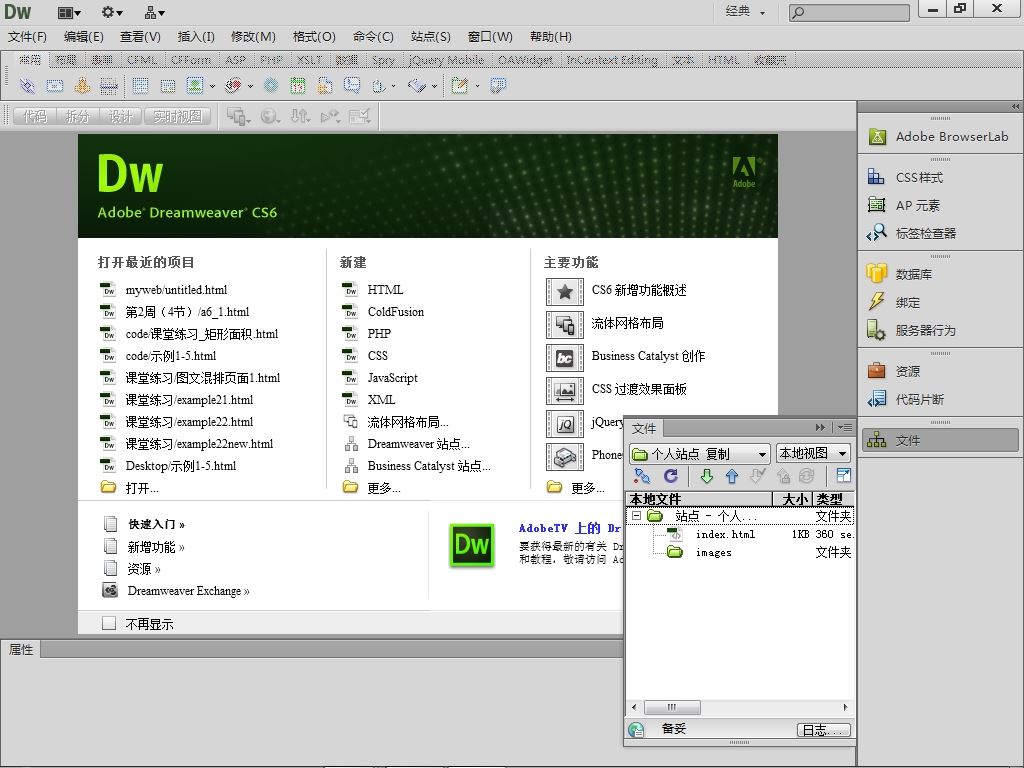Viewport: 1024px width, 768px height.
Task: Put files to server blue arrow
Action: click(731, 476)
